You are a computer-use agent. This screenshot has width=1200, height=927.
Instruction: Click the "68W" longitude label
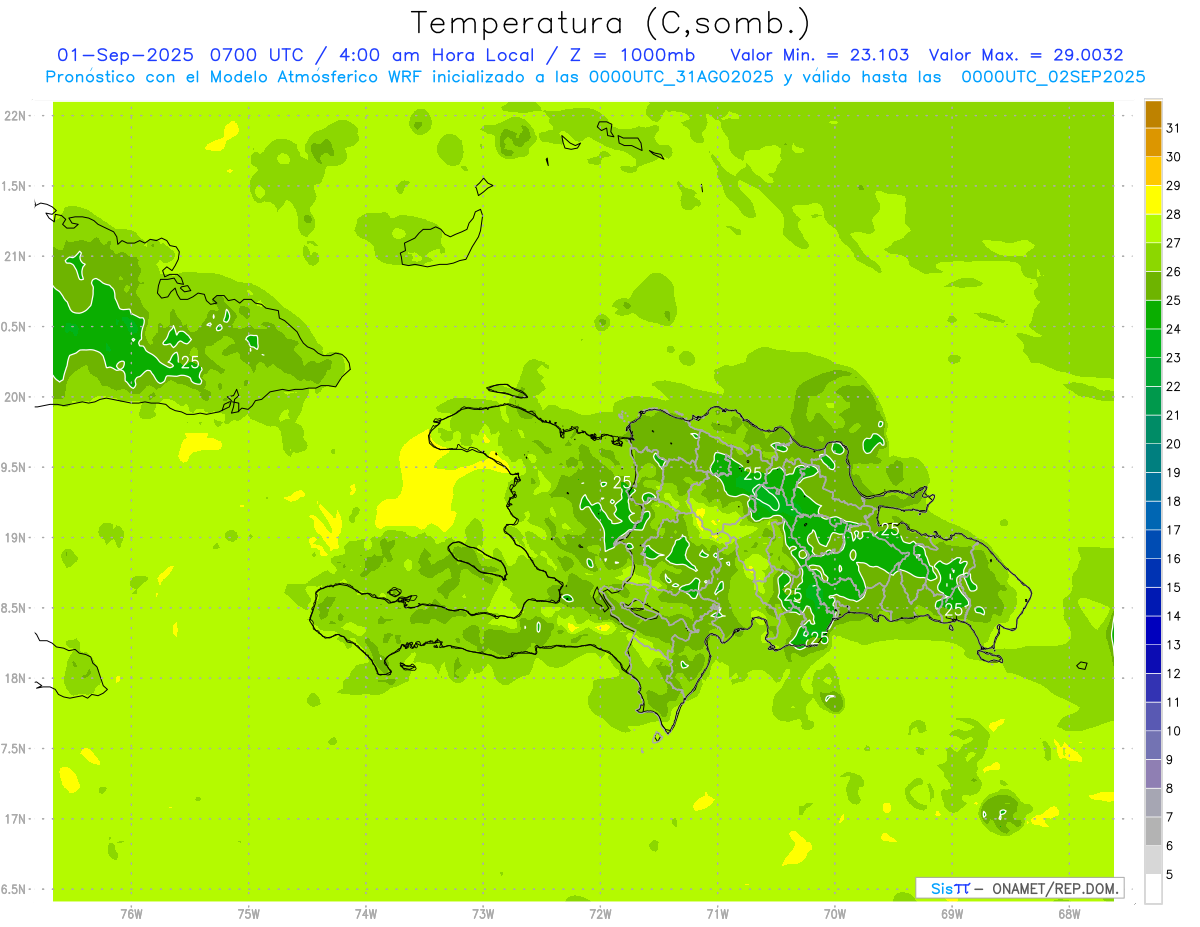(x=1069, y=913)
